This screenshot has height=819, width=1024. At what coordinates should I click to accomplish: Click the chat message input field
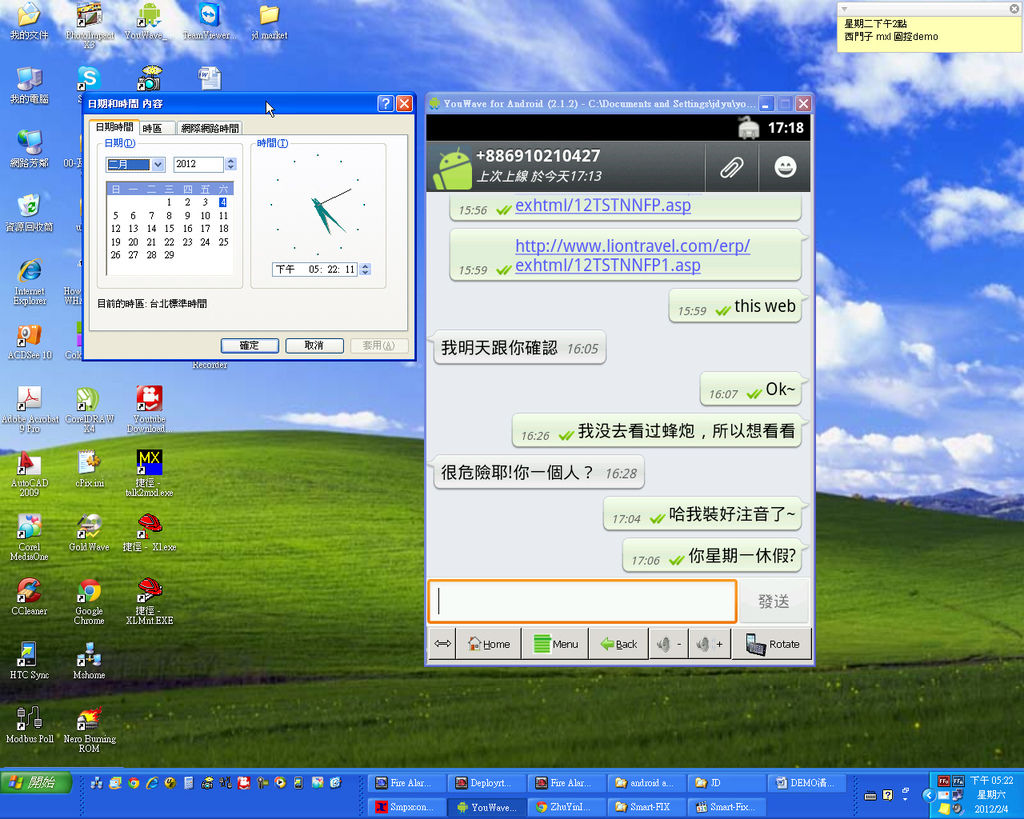583,601
